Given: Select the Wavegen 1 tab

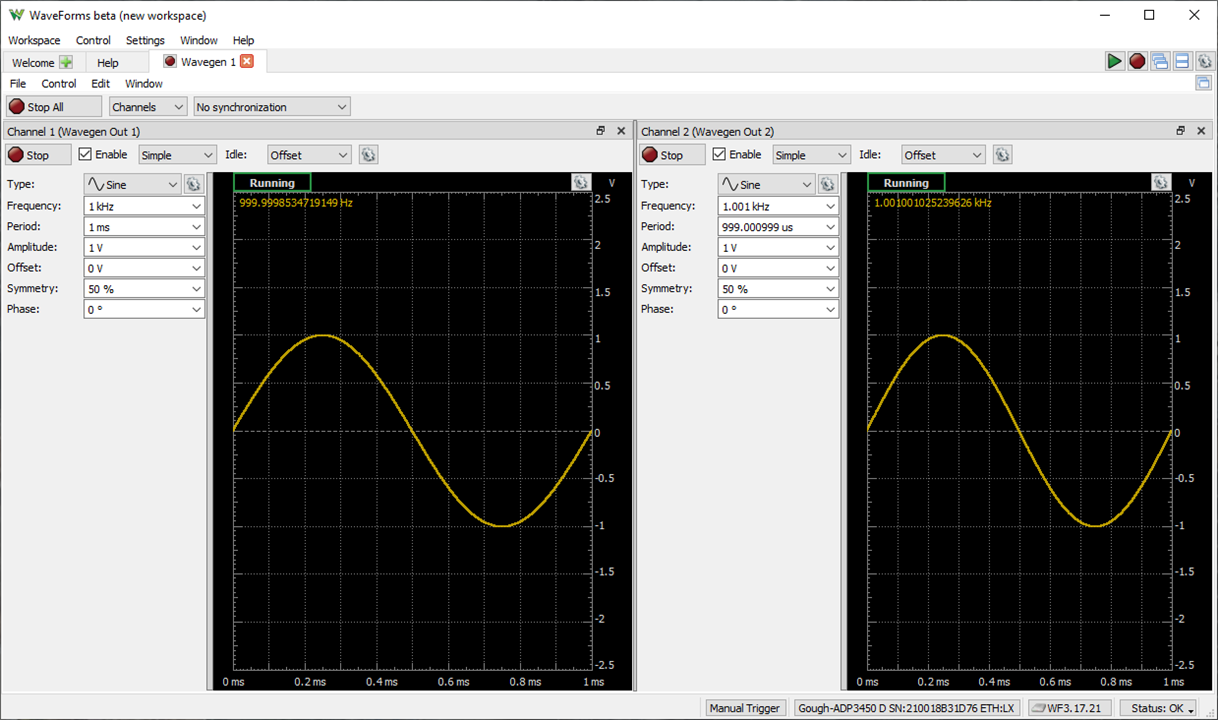Looking at the screenshot, I should point(208,62).
